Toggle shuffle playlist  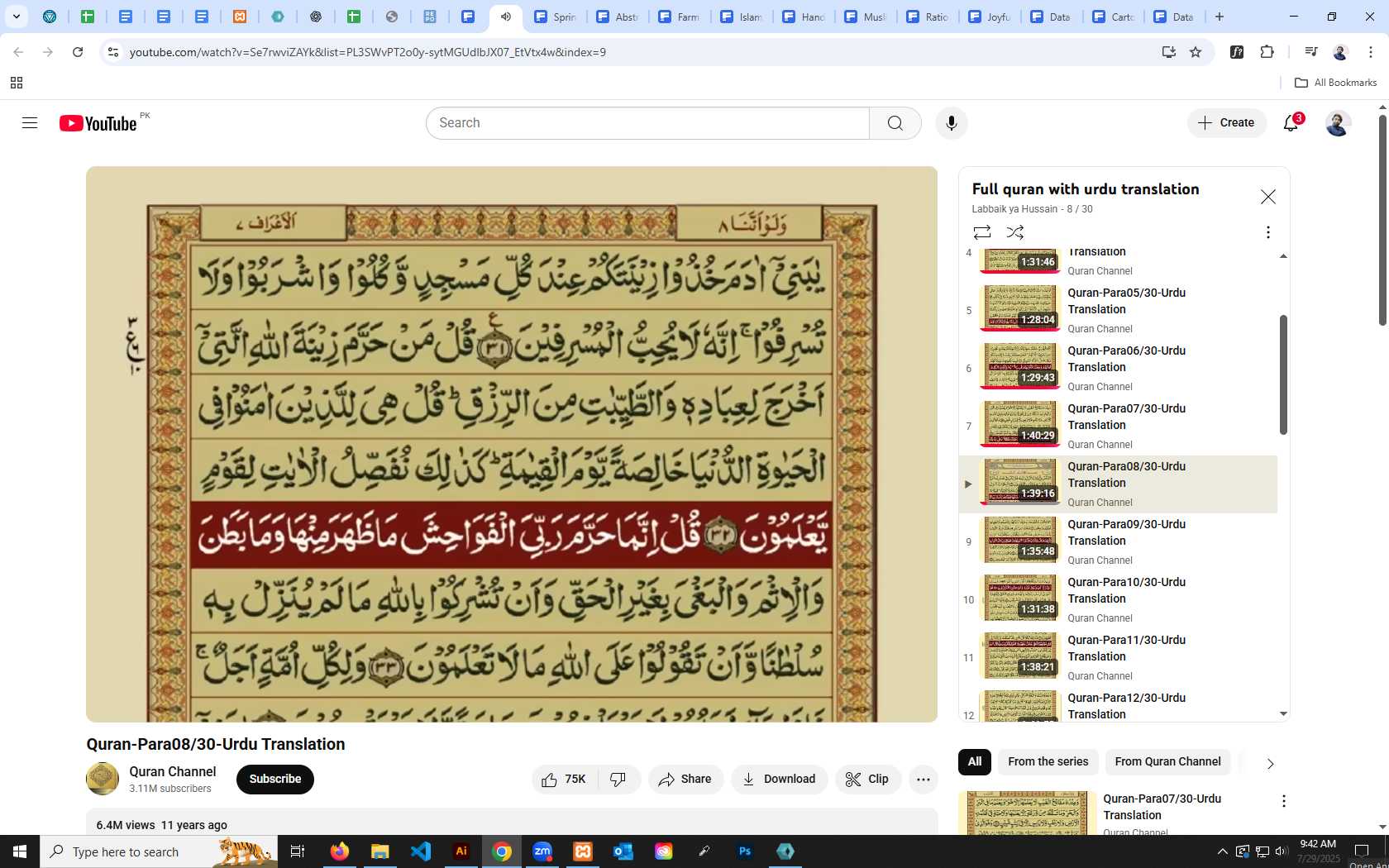pos(1015,232)
